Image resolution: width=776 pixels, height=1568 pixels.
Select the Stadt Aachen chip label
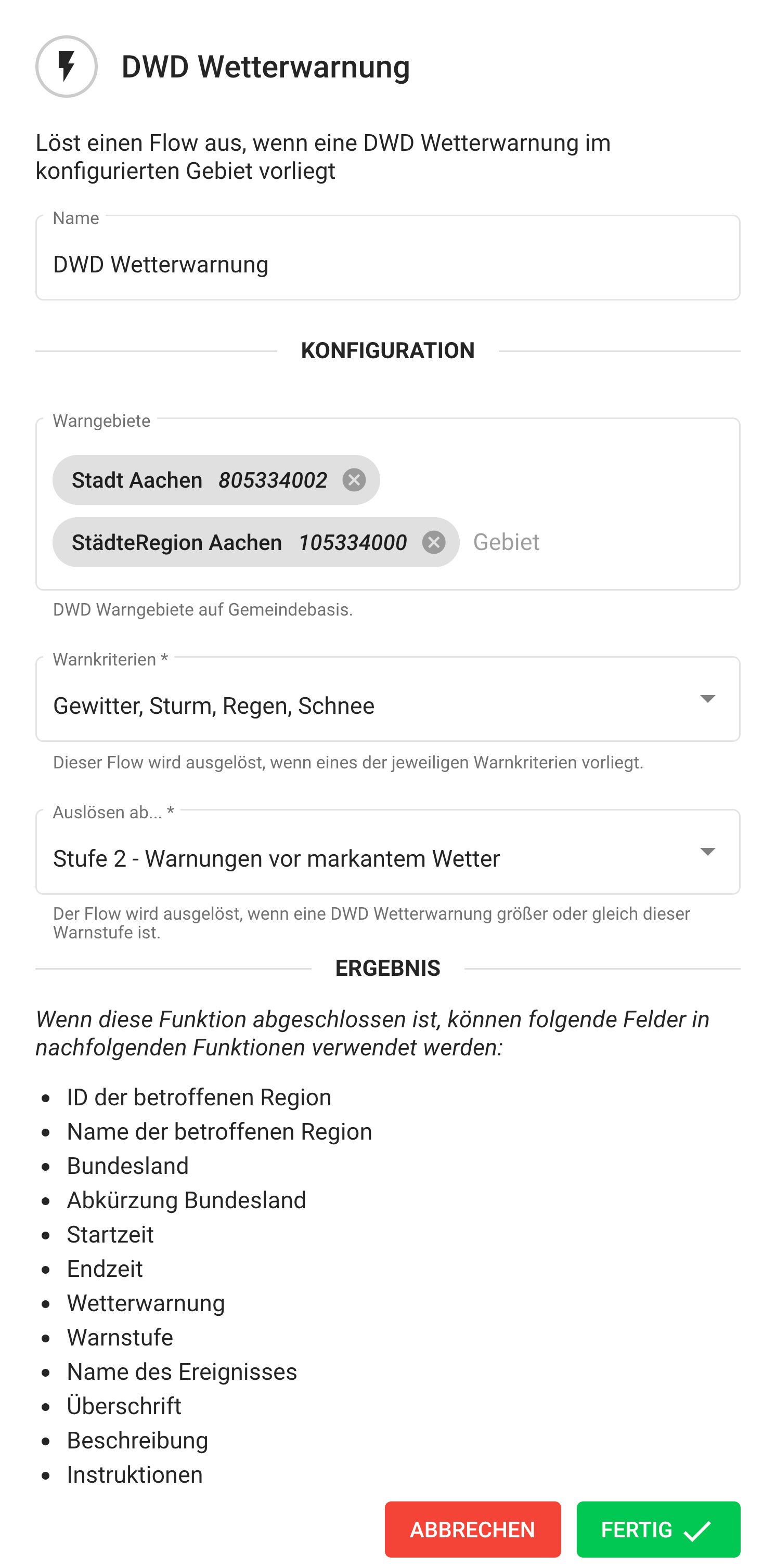(199, 480)
